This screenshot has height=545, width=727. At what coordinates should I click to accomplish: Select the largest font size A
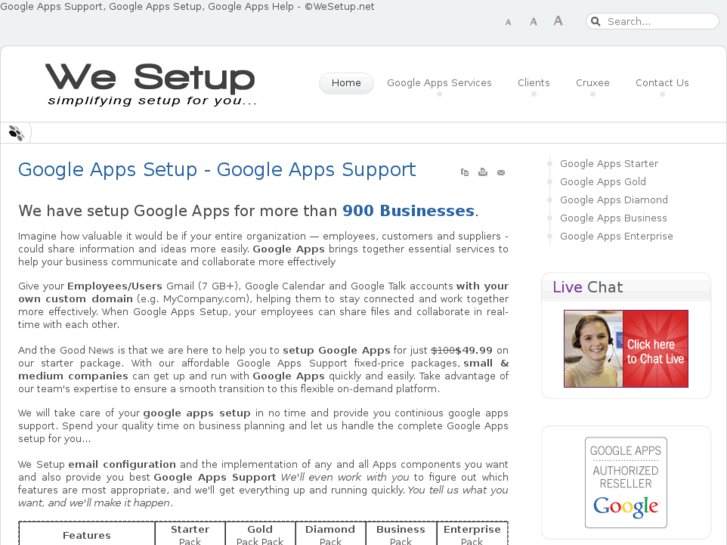point(558,21)
